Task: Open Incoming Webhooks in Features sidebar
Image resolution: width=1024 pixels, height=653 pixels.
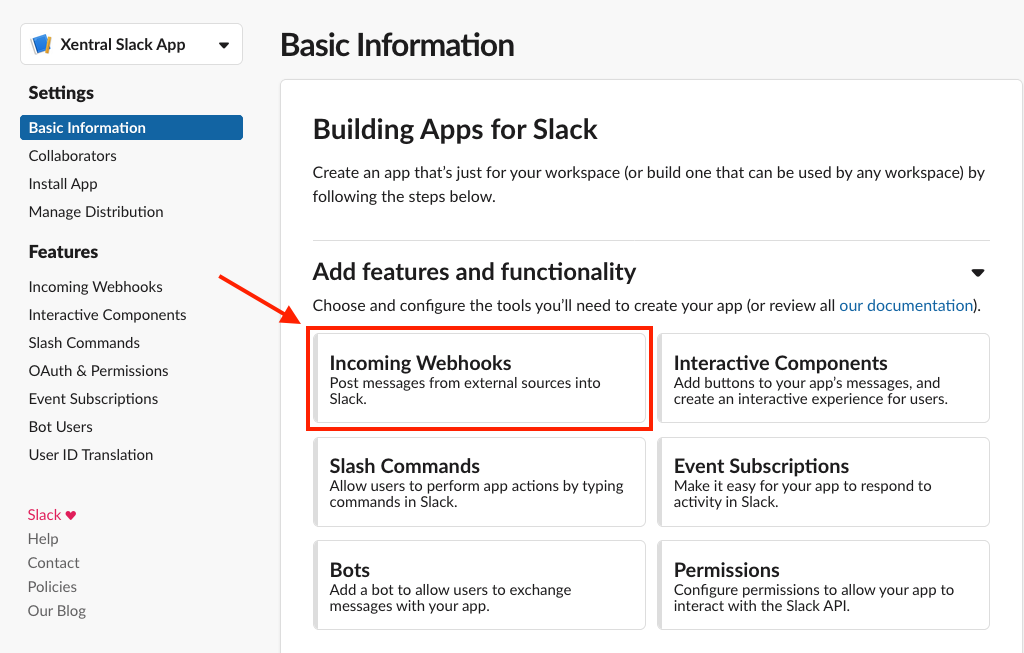Action: pos(95,287)
